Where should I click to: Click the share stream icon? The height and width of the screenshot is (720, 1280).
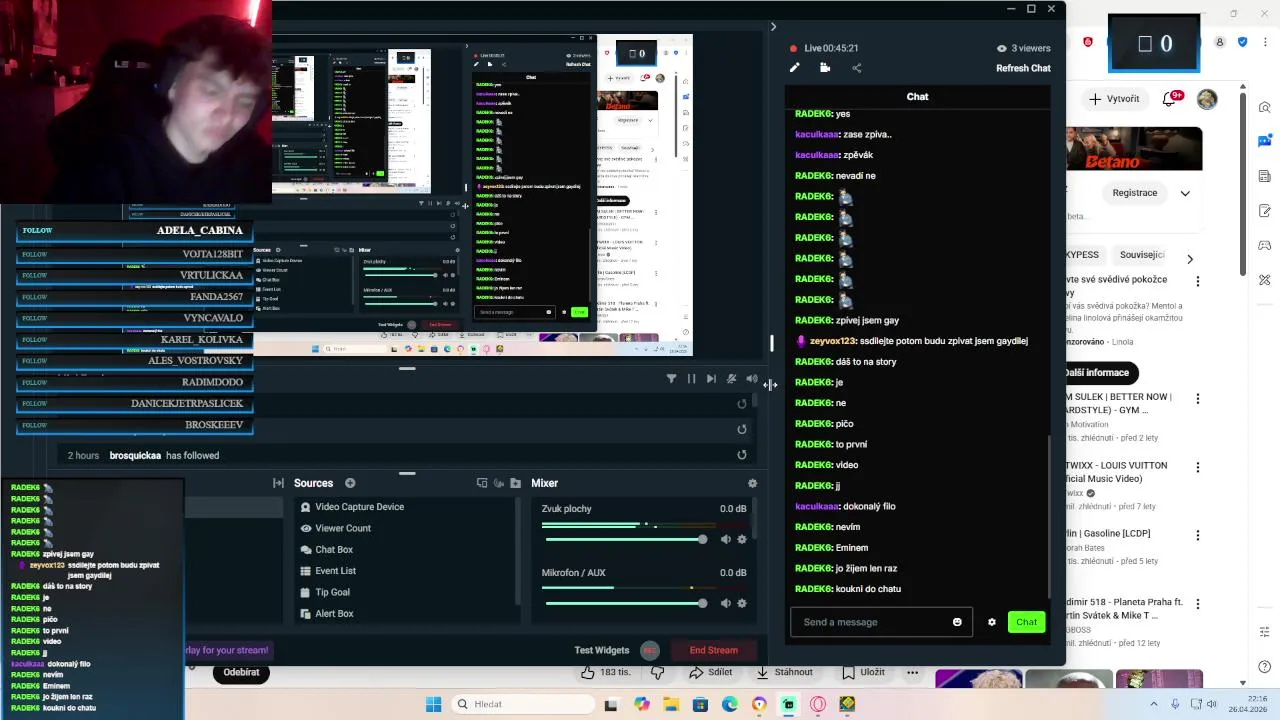[856, 68]
